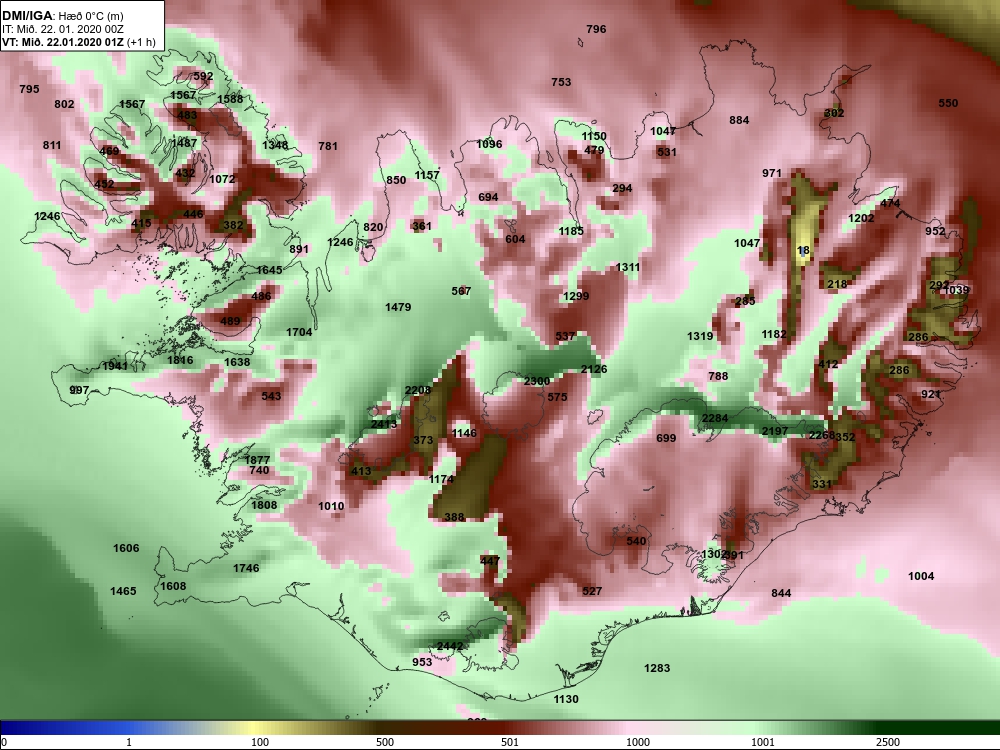
Task: Select the map value 2284
Action: (715, 418)
